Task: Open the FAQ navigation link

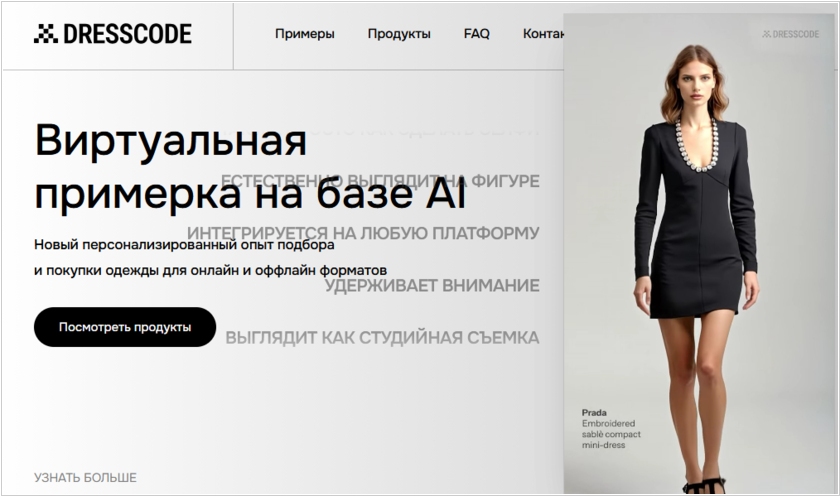Action: tap(477, 34)
